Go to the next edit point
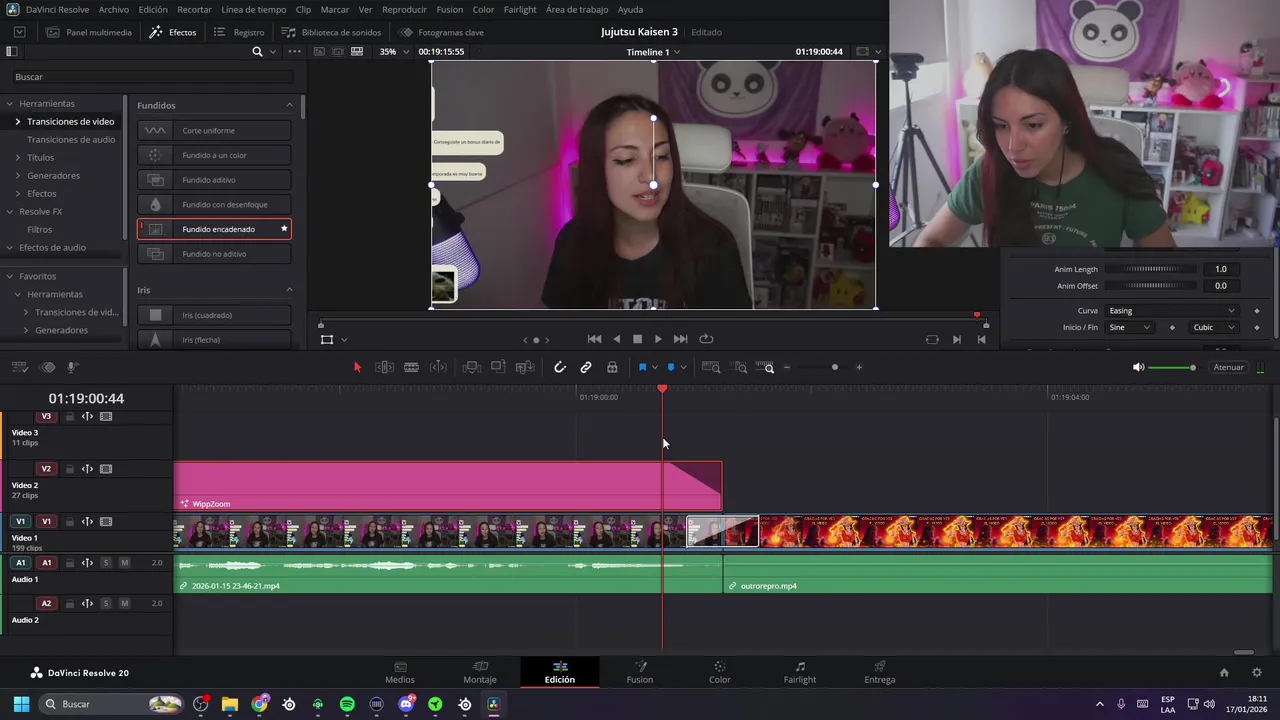Image resolution: width=1280 pixels, height=720 pixels. pos(957,339)
